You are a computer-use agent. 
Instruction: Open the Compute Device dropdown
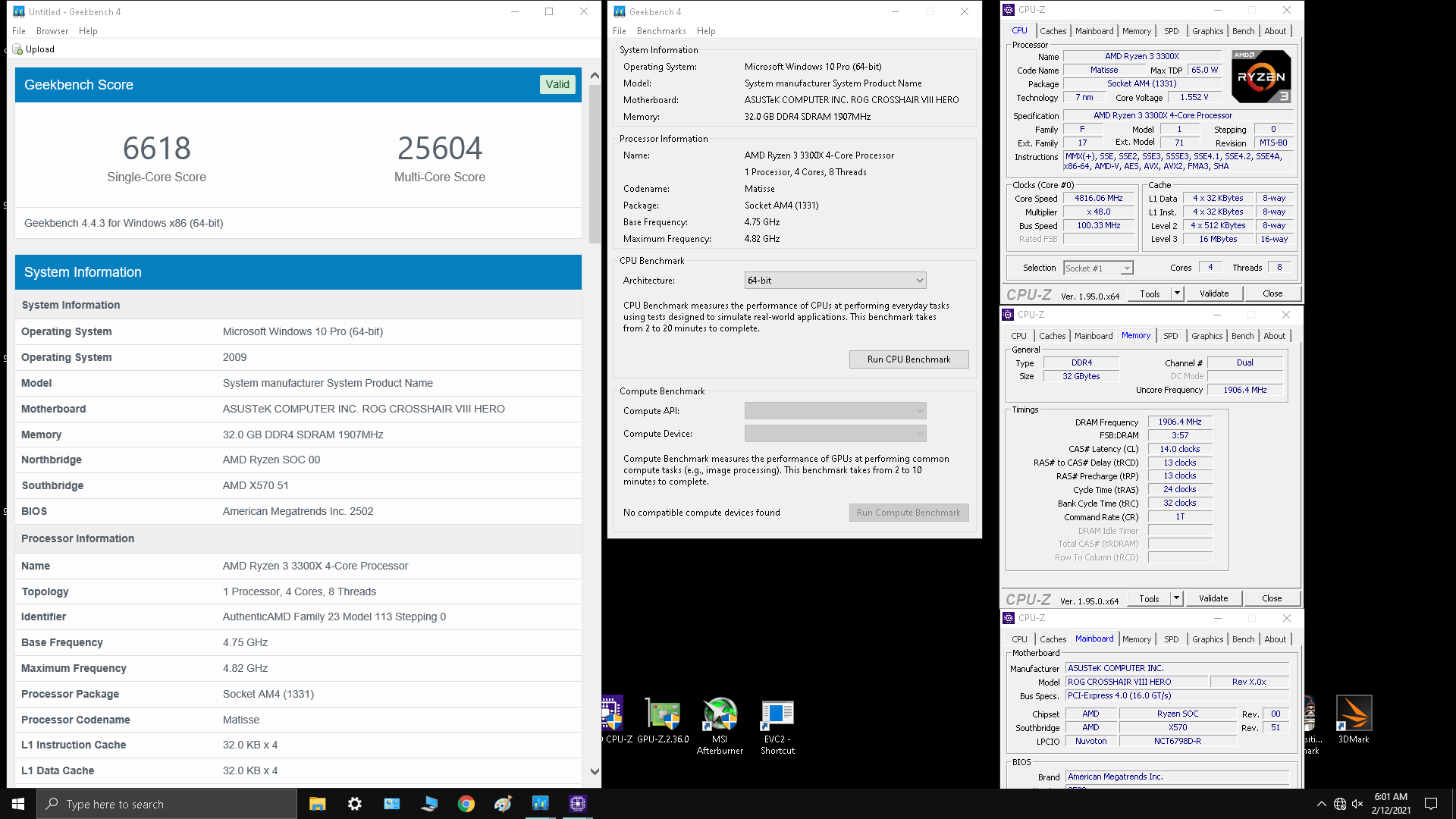click(x=835, y=434)
